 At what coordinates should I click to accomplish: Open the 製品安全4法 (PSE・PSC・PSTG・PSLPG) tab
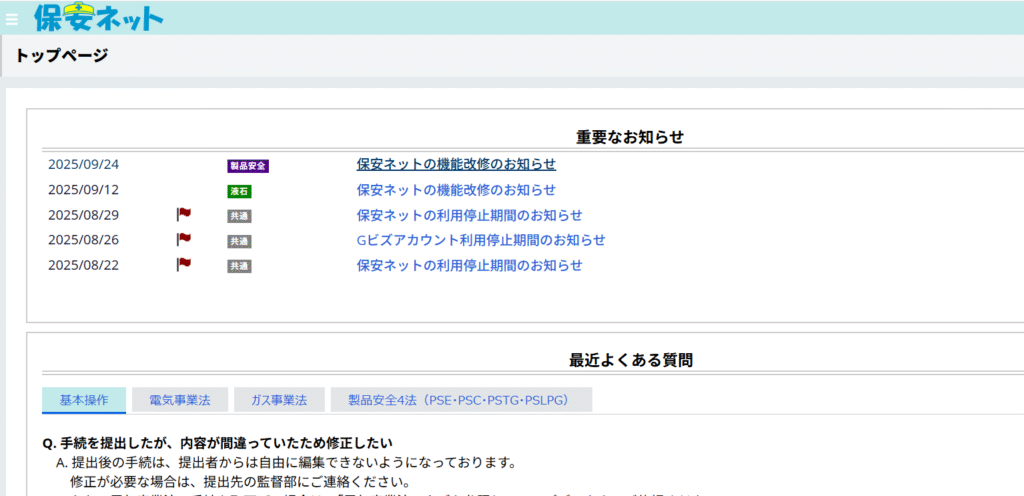461,400
